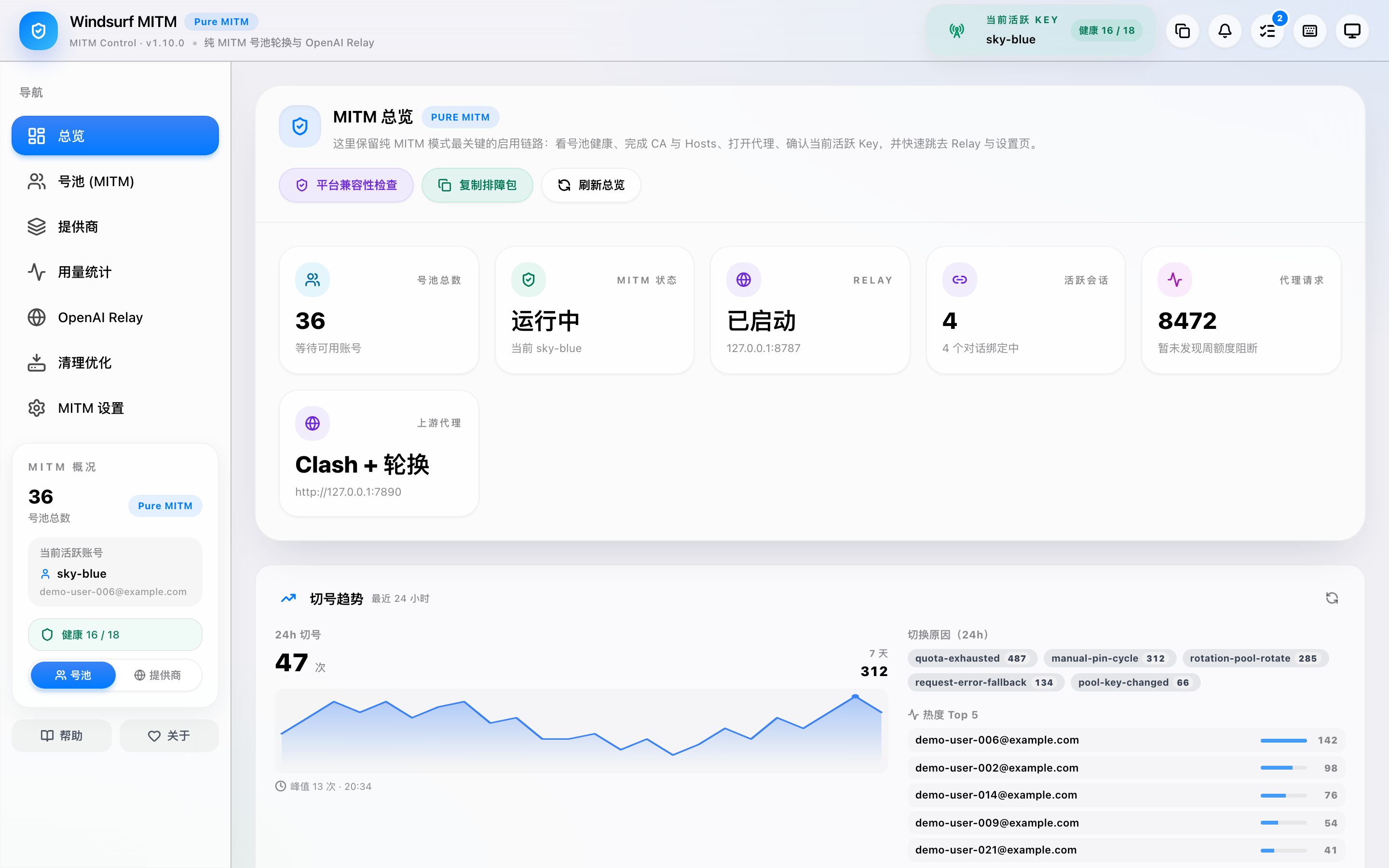Click the Pure MITM badge in sidebar card
Image resolution: width=1389 pixels, height=868 pixels.
pos(165,506)
